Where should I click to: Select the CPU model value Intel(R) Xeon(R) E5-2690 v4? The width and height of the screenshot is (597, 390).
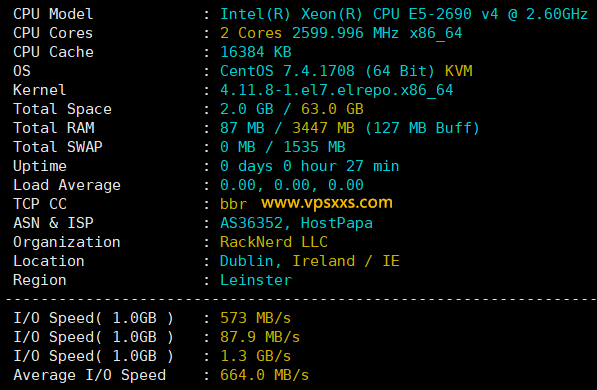404,14
